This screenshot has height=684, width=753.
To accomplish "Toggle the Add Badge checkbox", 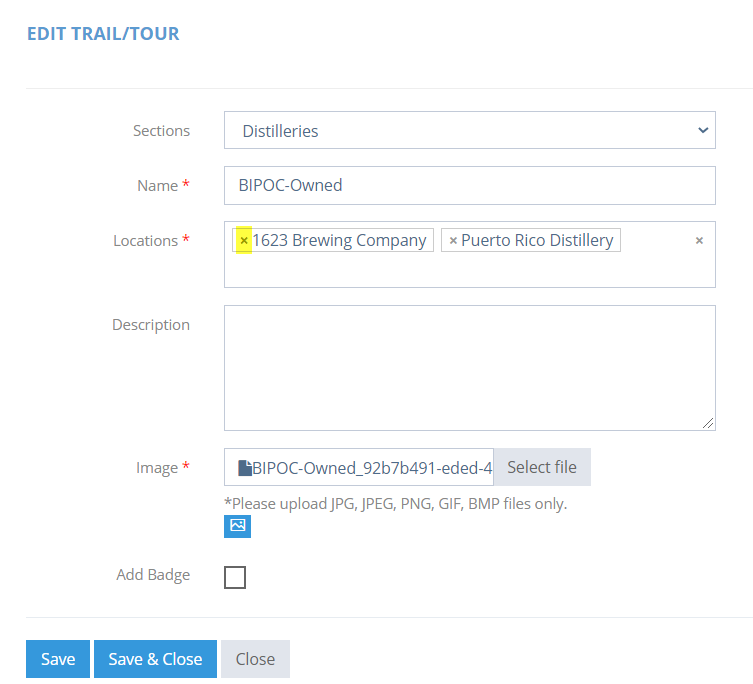I will [x=235, y=577].
